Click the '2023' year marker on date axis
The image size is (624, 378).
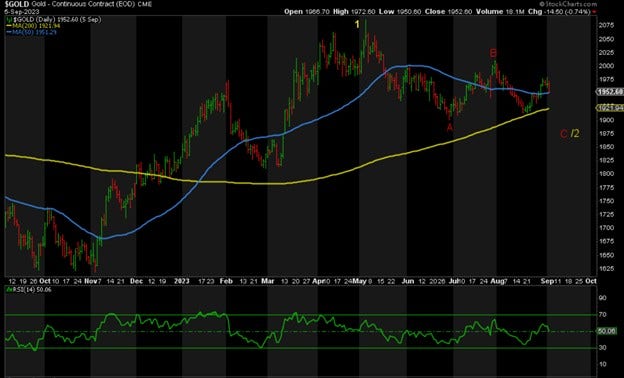tap(182, 281)
